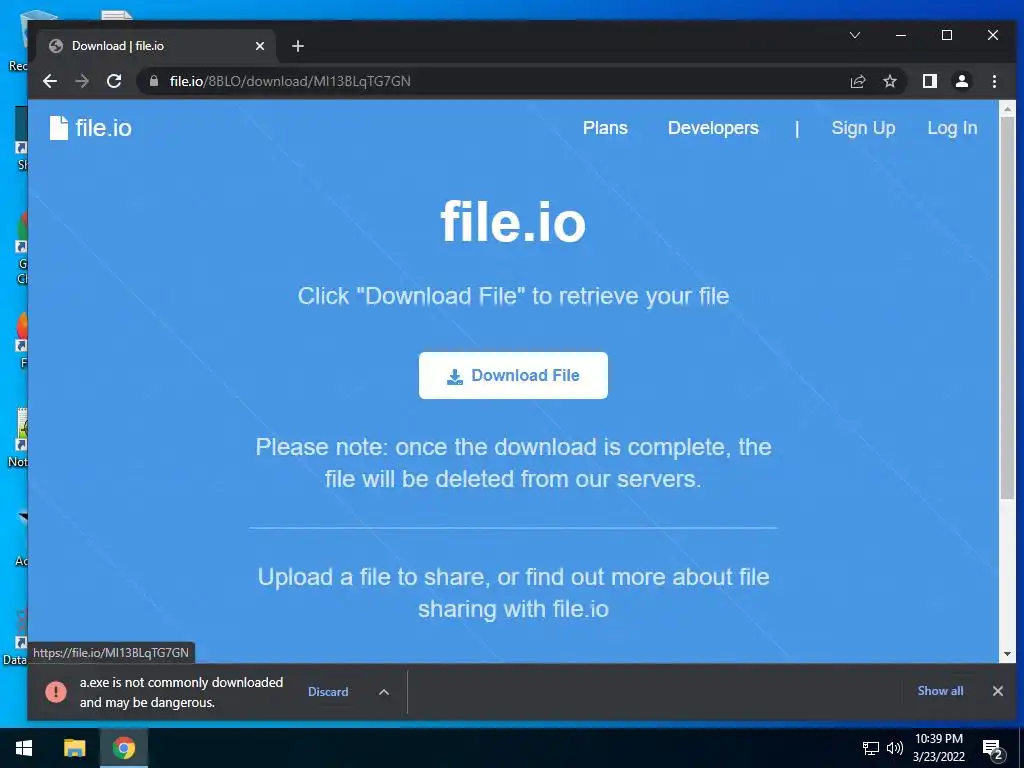
Task: Minimize the Chrome window
Action: click(901, 35)
